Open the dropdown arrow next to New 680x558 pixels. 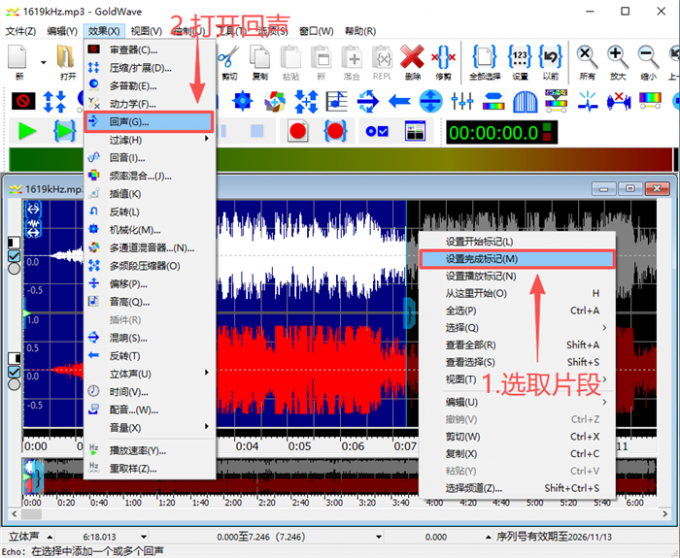[x=43, y=62]
